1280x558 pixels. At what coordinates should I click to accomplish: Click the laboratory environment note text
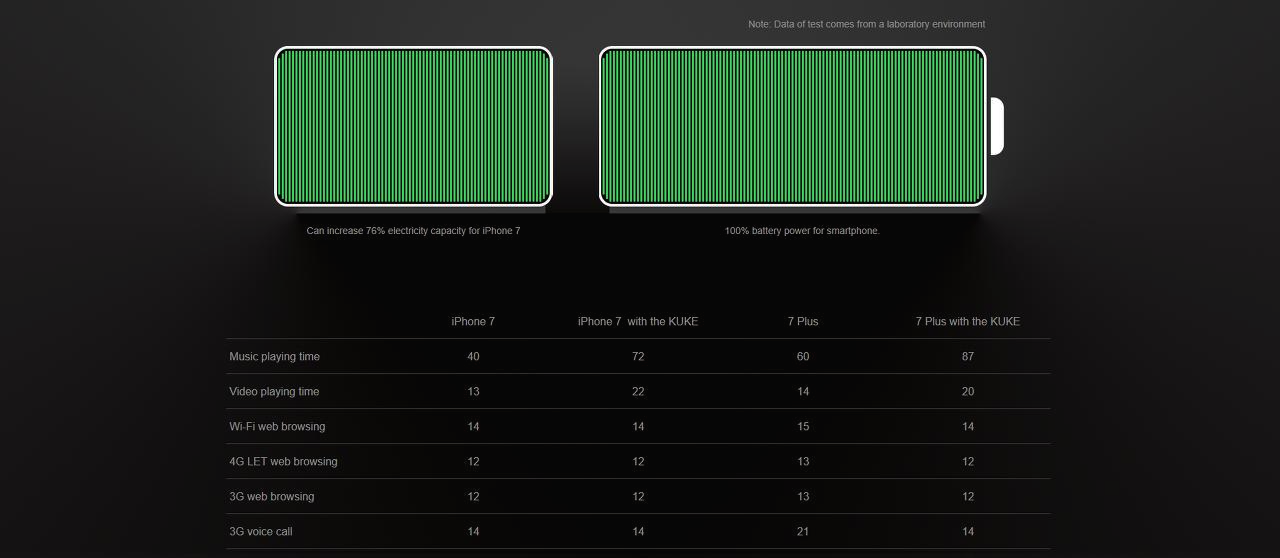point(866,24)
